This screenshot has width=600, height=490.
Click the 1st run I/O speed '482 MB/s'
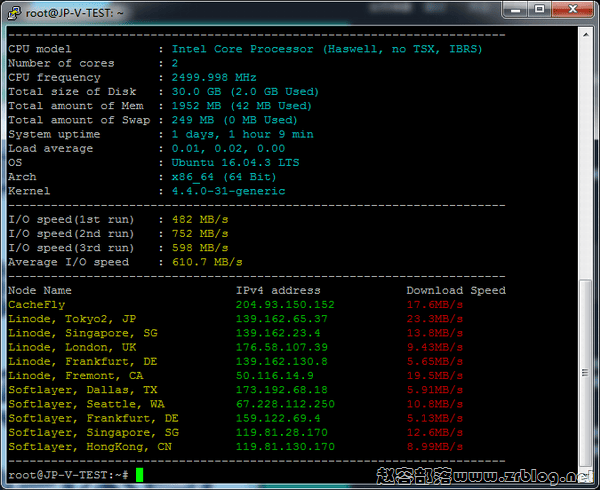(200, 219)
